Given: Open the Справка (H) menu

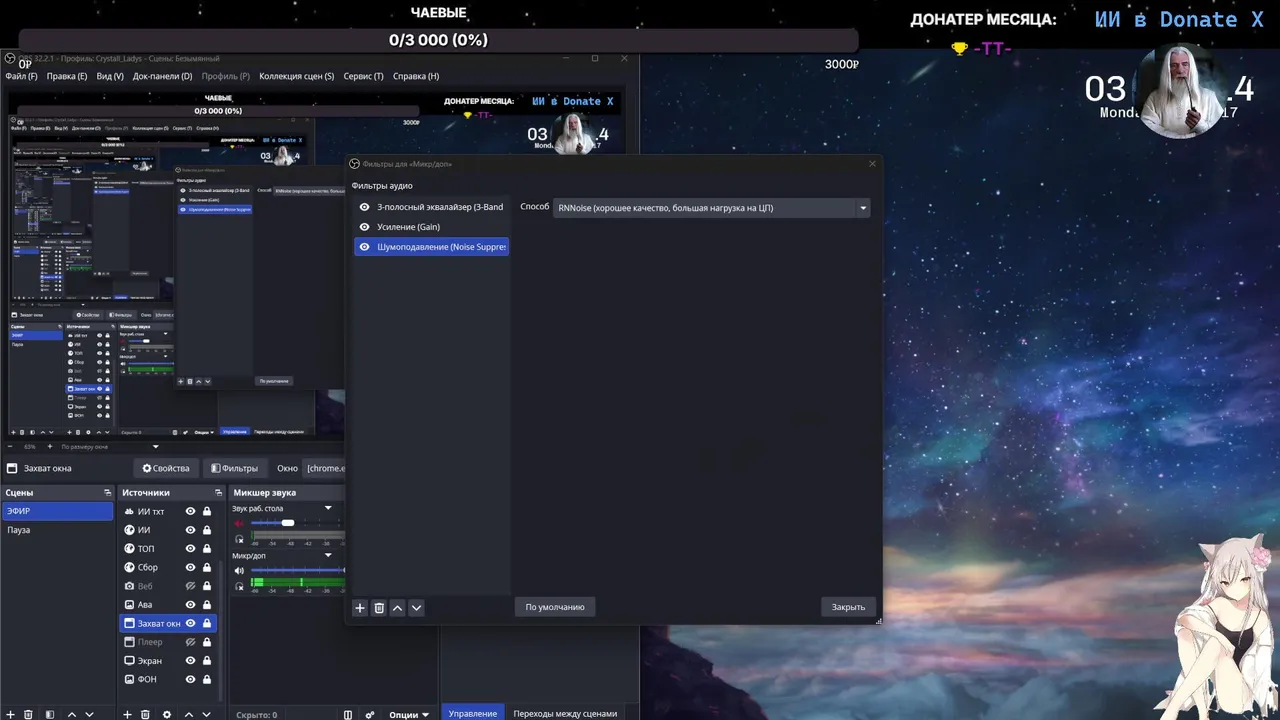Looking at the screenshot, I should point(416,76).
